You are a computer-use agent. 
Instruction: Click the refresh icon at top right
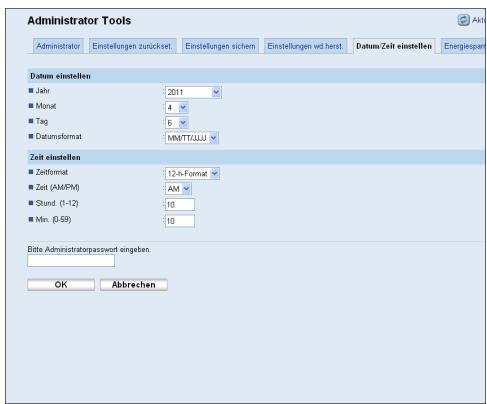click(x=463, y=20)
